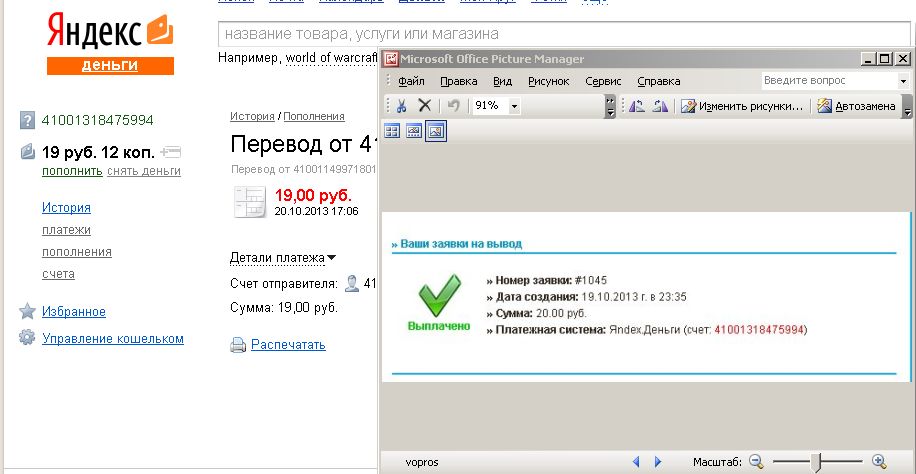916x474 pixels.
Task: Open the счета sidebar link
Action: (x=58, y=274)
